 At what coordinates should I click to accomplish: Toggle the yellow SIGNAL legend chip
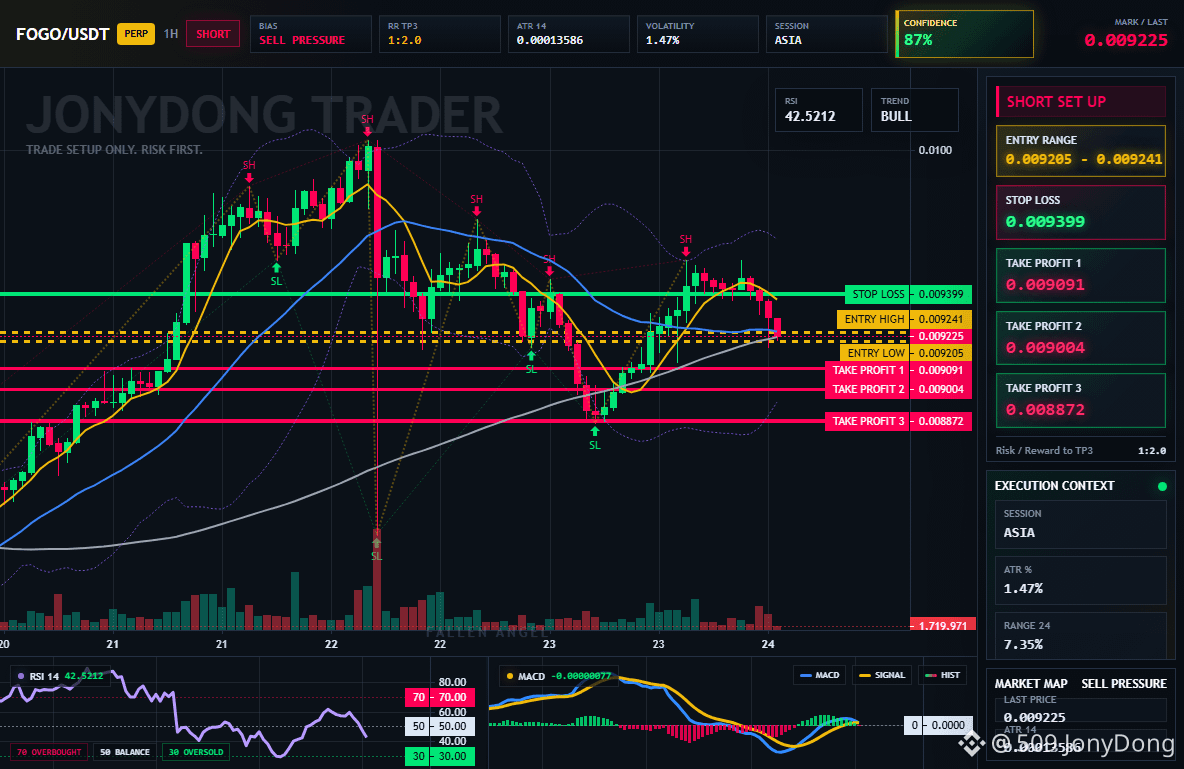coord(882,675)
